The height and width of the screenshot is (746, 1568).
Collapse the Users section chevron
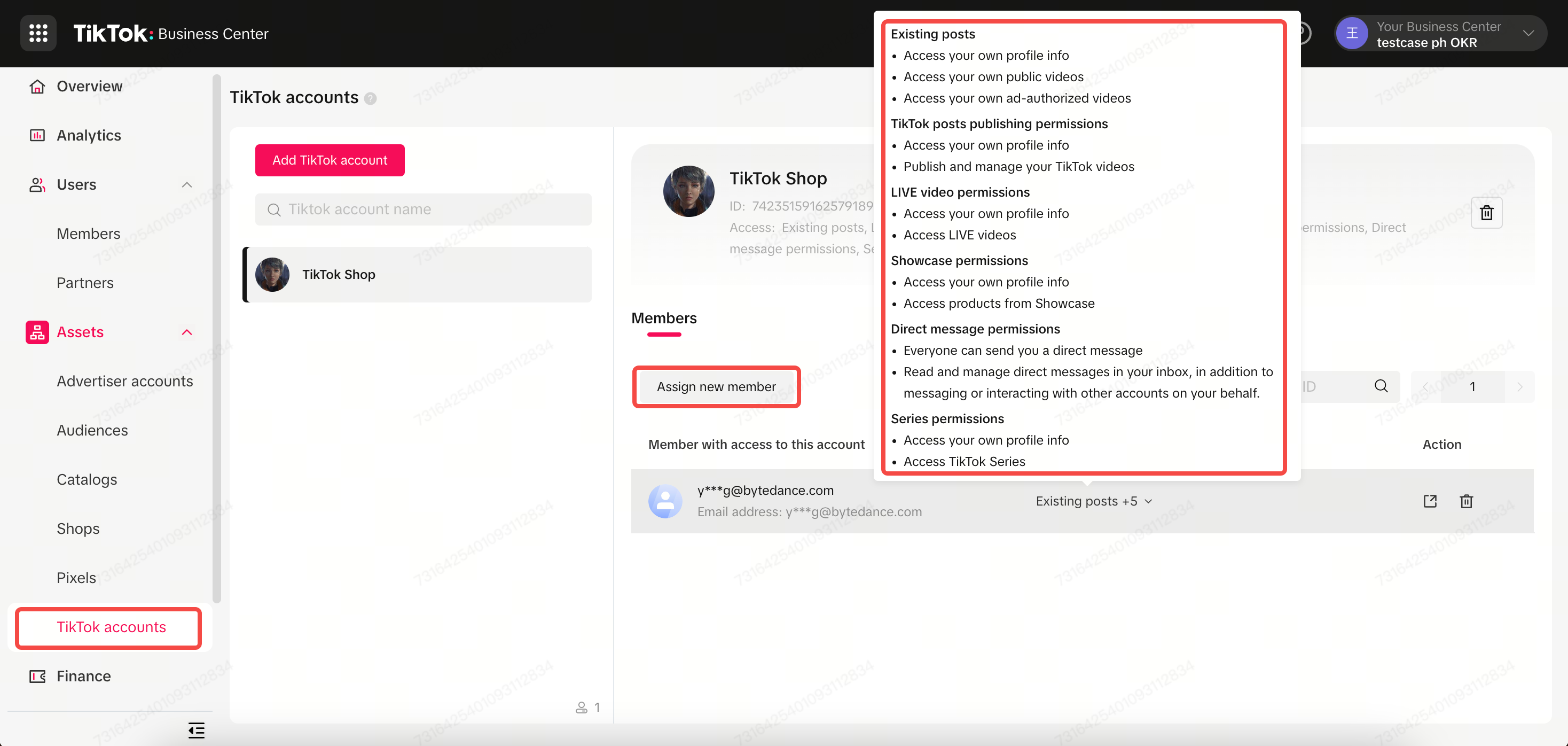[x=187, y=184]
